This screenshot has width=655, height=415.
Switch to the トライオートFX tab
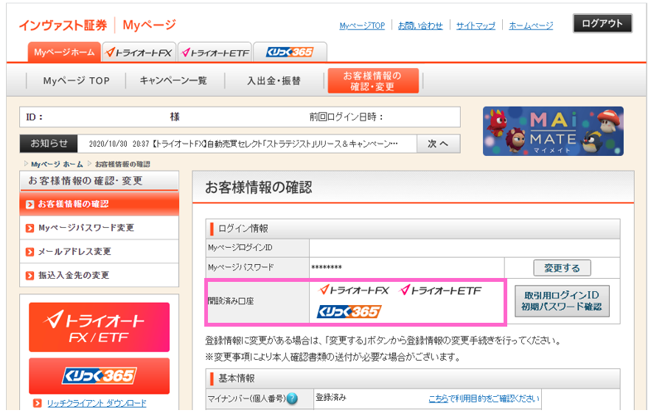pos(139,53)
